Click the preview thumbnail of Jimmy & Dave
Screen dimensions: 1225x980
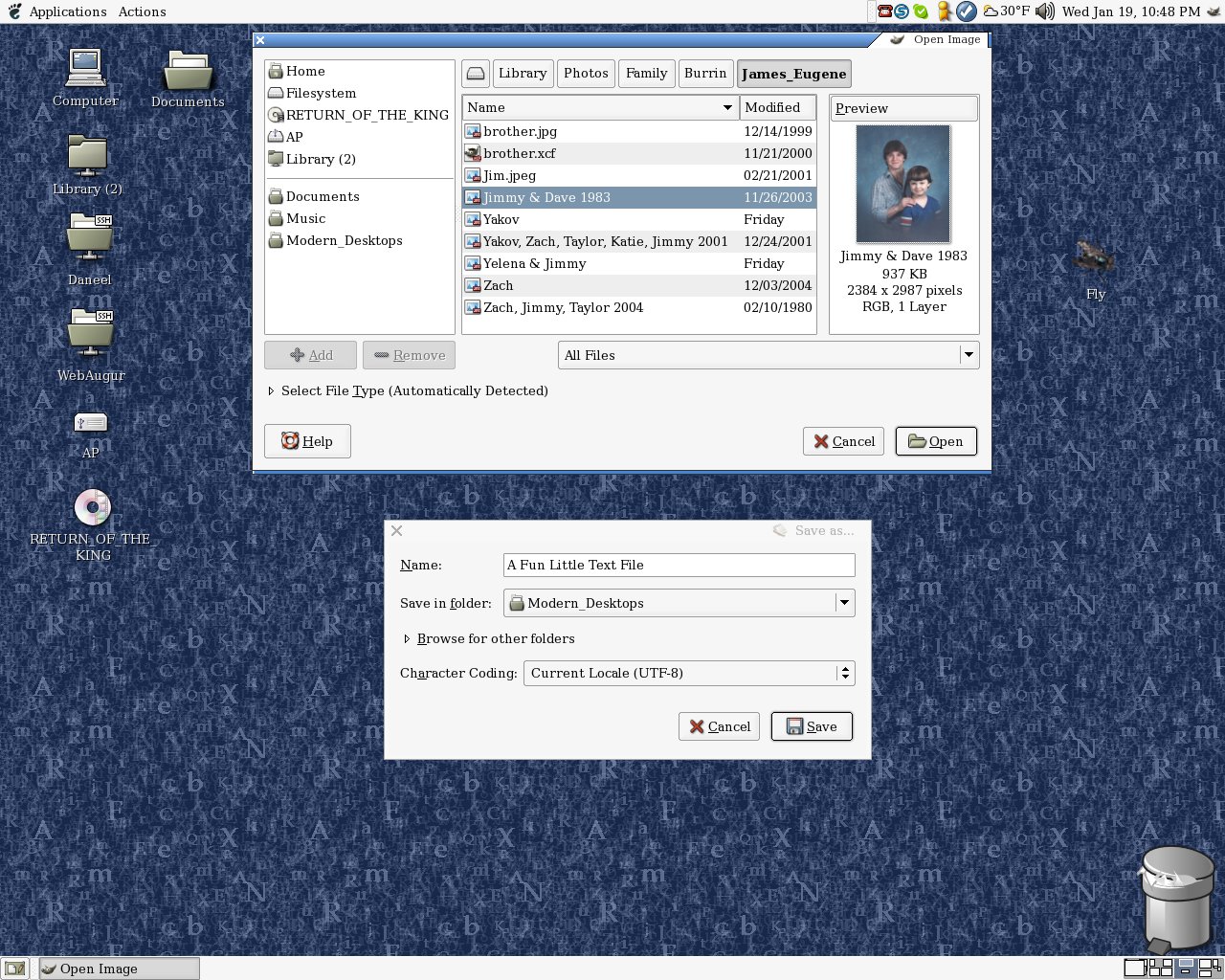click(x=903, y=184)
